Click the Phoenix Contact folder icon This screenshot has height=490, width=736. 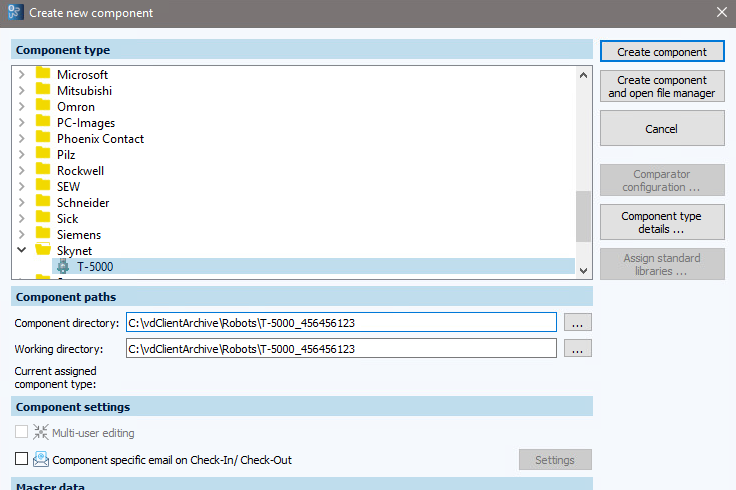click(x=43, y=139)
